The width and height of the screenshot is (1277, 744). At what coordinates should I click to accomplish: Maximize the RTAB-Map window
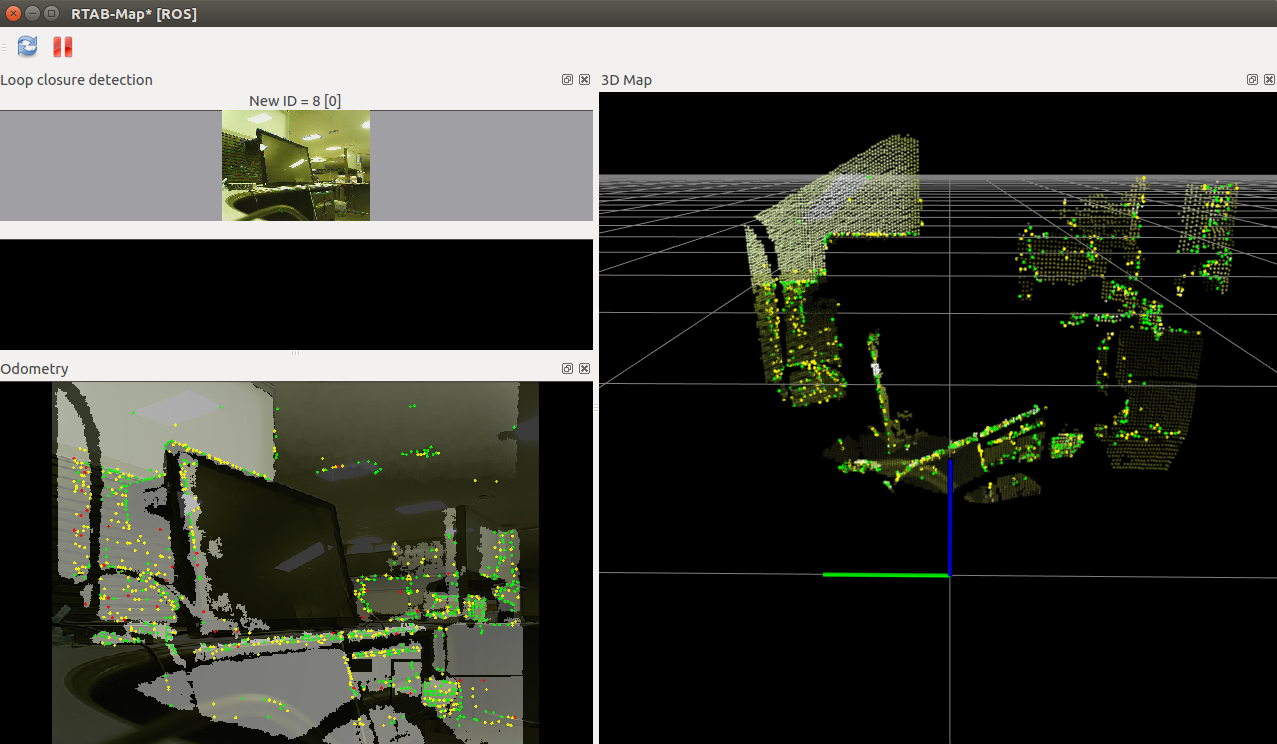point(52,14)
